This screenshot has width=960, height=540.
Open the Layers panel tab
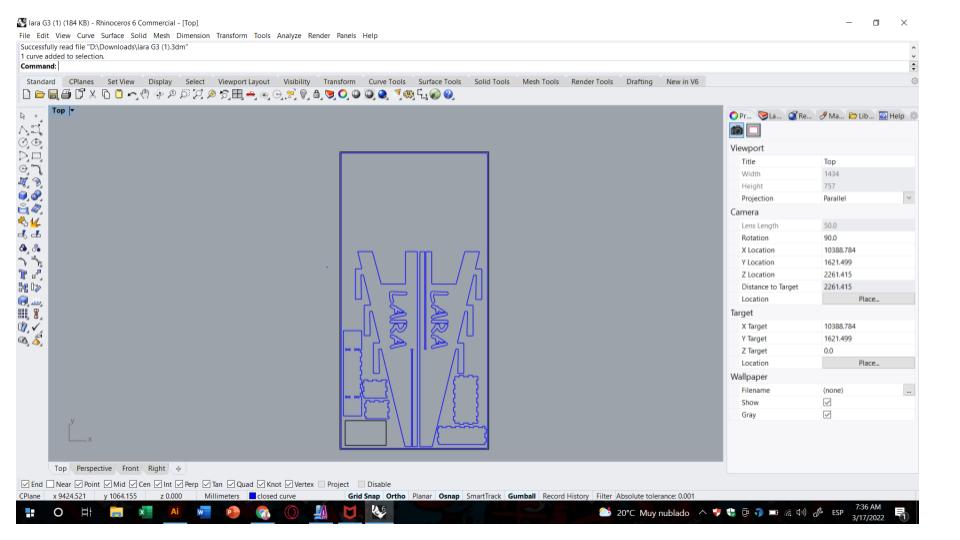pos(769,116)
